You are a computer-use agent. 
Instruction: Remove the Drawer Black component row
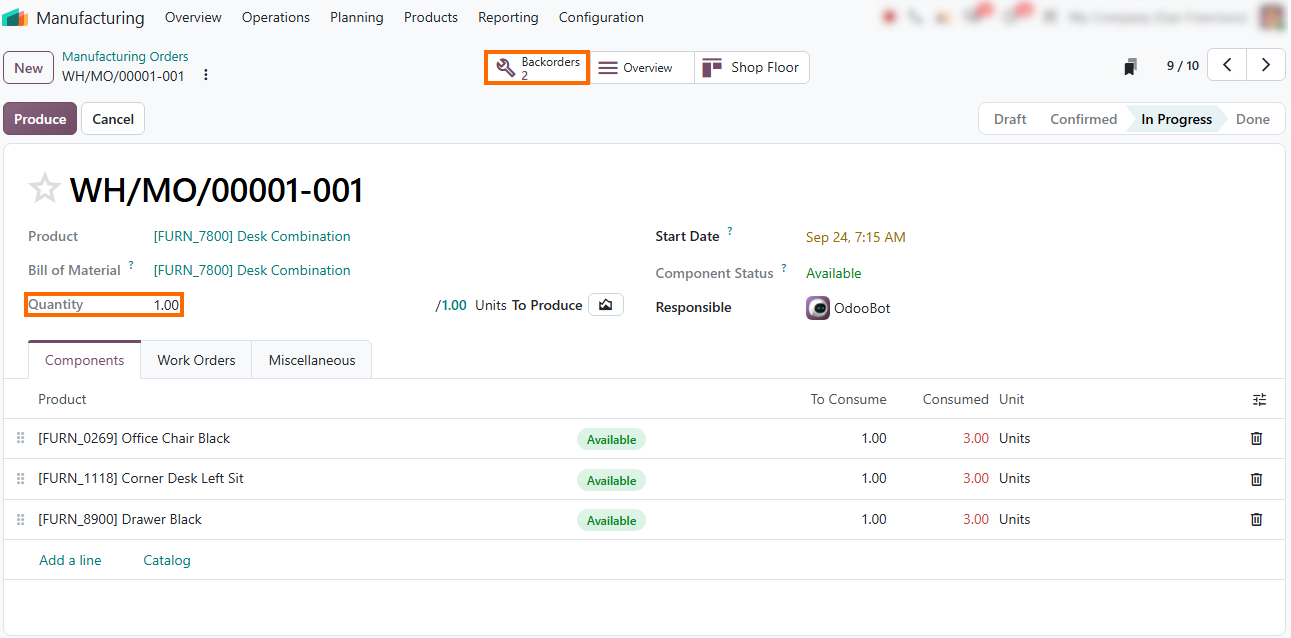(1256, 519)
